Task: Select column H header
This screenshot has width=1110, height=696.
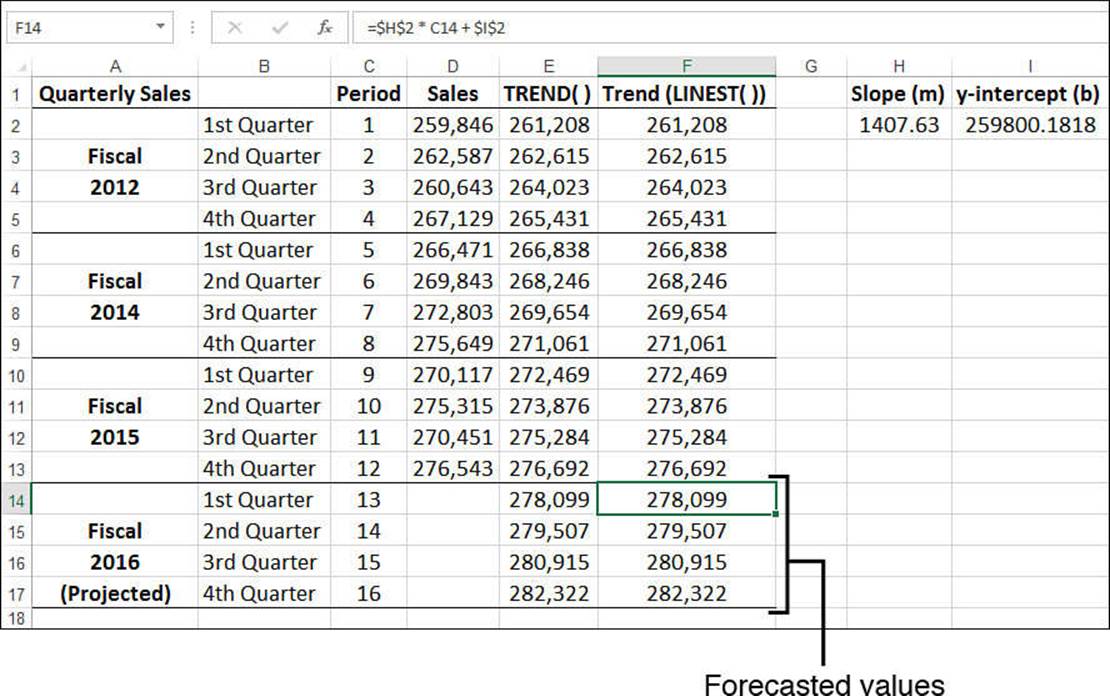Action: pos(899,66)
